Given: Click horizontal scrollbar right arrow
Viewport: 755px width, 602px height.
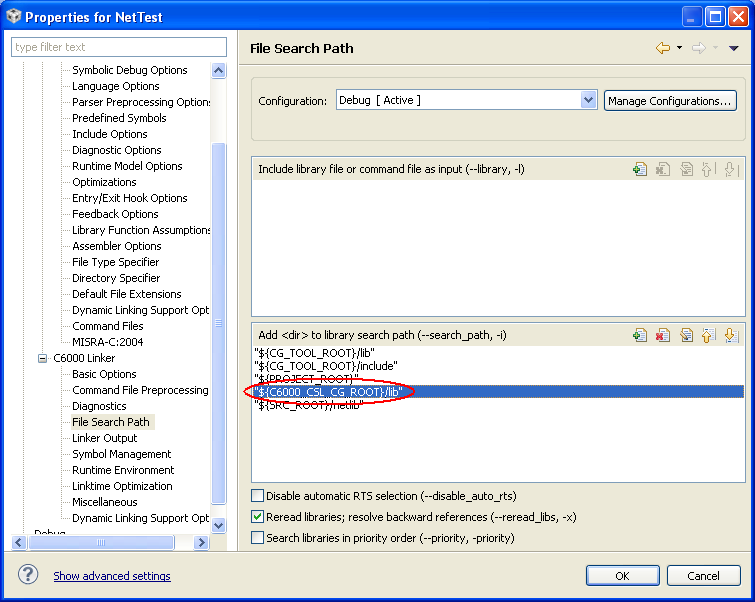Looking at the screenshot, I should (201, 542).
